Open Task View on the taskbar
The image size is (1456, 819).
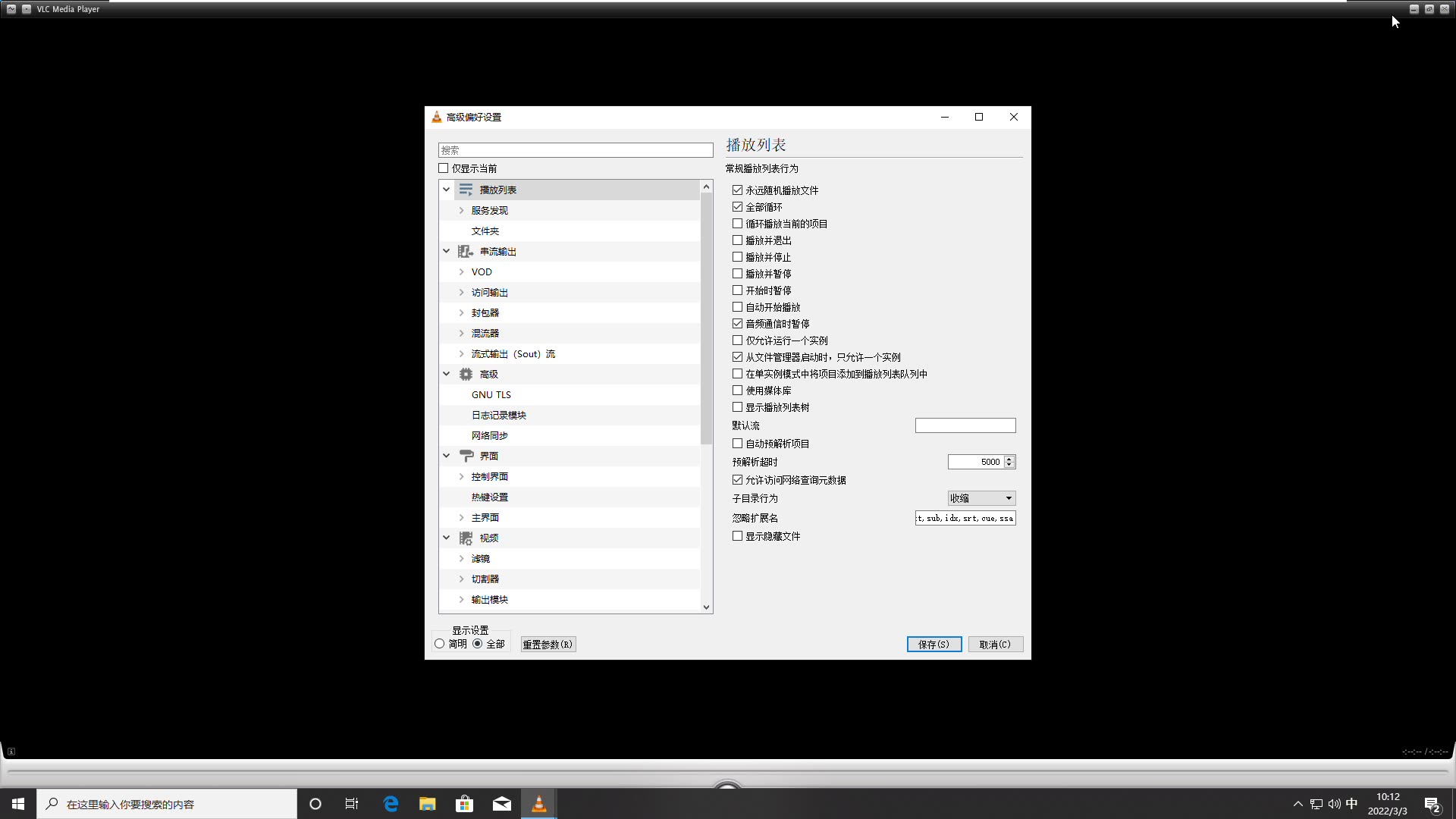pyautogui.click(x=352, y=804)
